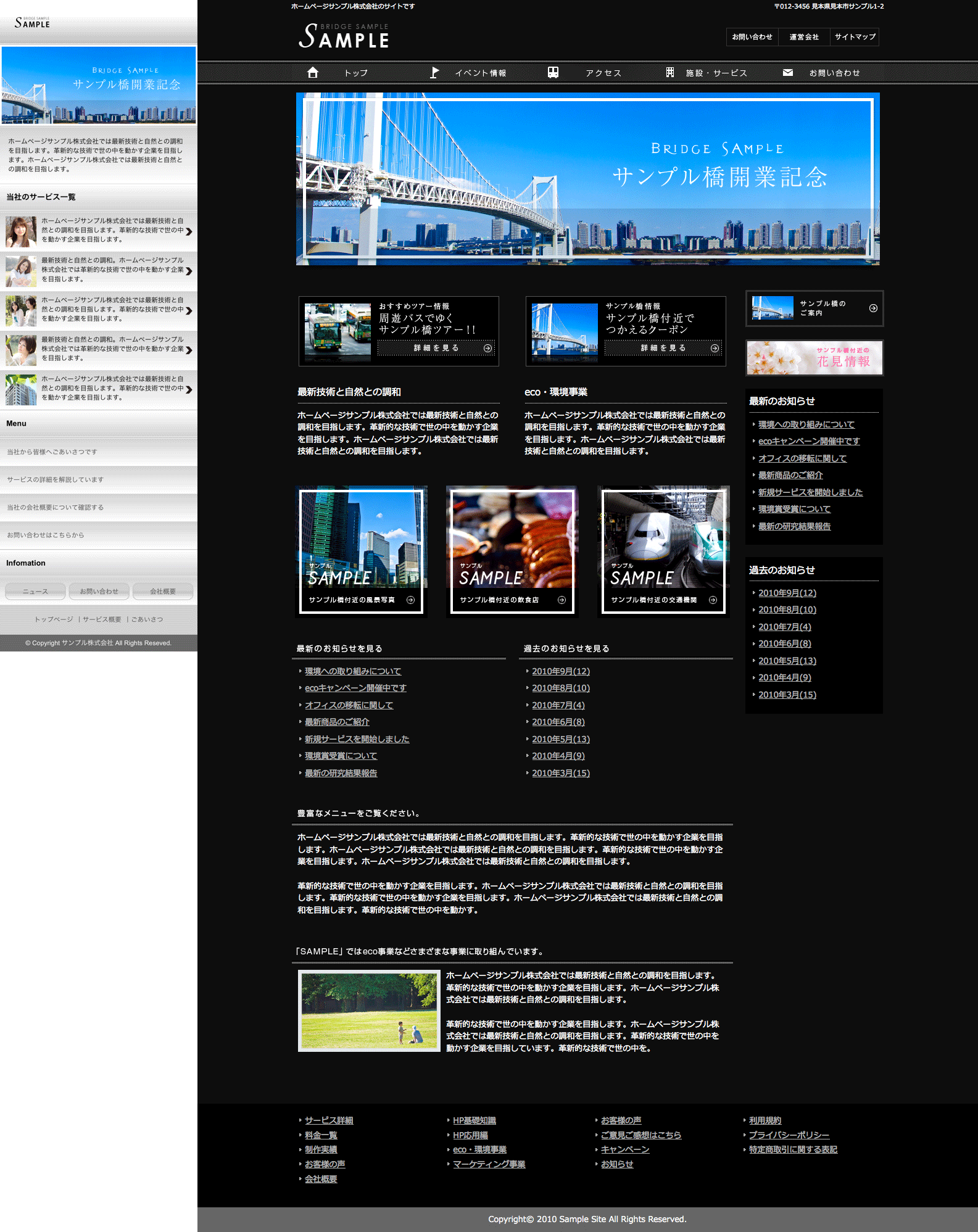Open サイトマップ in the header menu
Screen dimensions: 978x1232
click(855, 37)
